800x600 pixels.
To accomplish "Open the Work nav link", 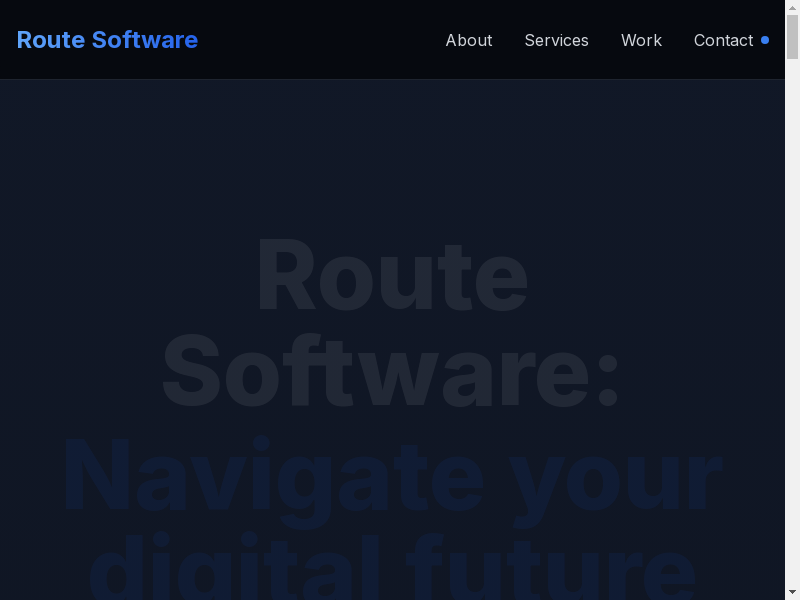I will (641, 40).
